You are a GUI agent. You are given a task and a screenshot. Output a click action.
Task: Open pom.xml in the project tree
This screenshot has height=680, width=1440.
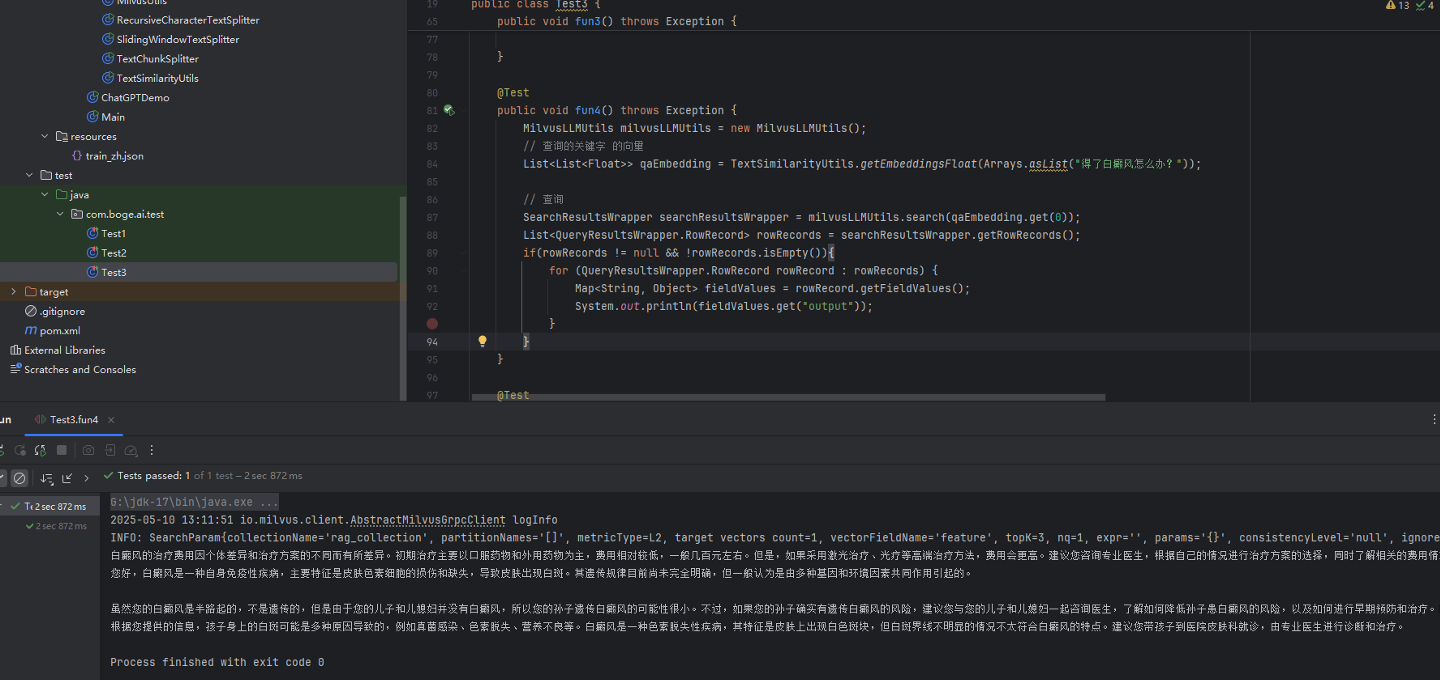coord(59,331)
